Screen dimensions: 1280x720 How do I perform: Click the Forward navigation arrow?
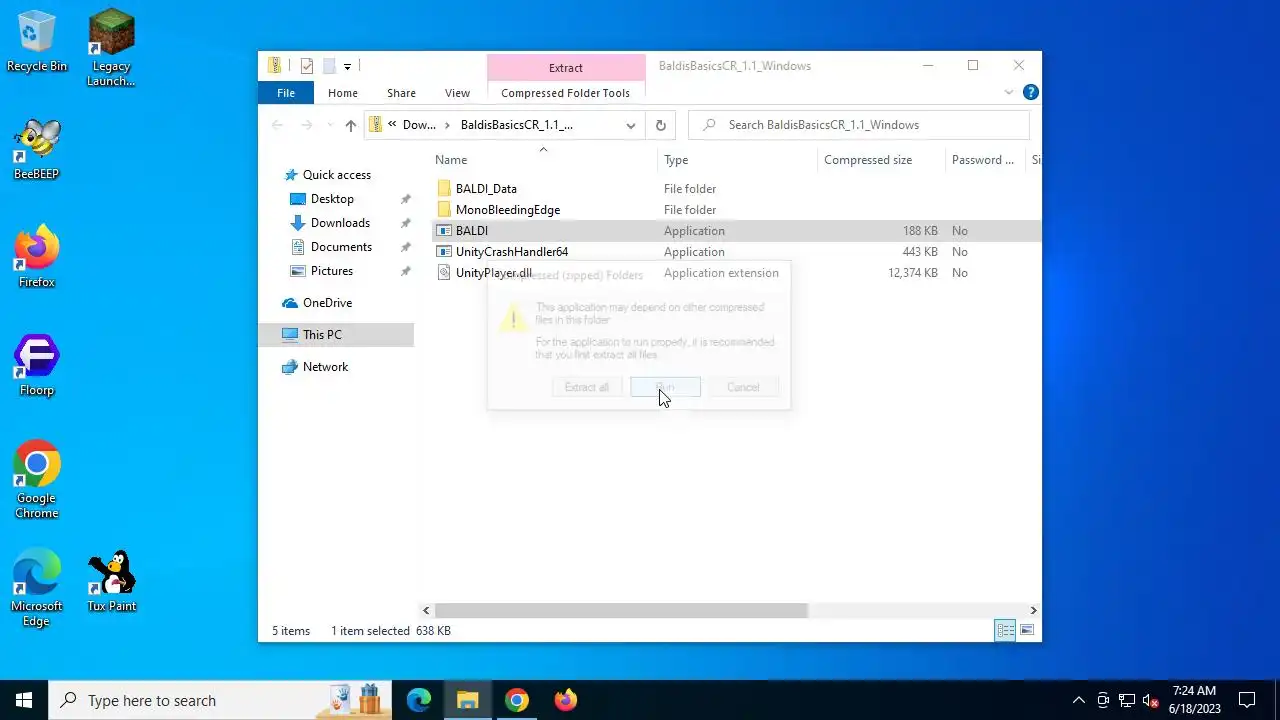pyautogui.click(x=307, y=125)
